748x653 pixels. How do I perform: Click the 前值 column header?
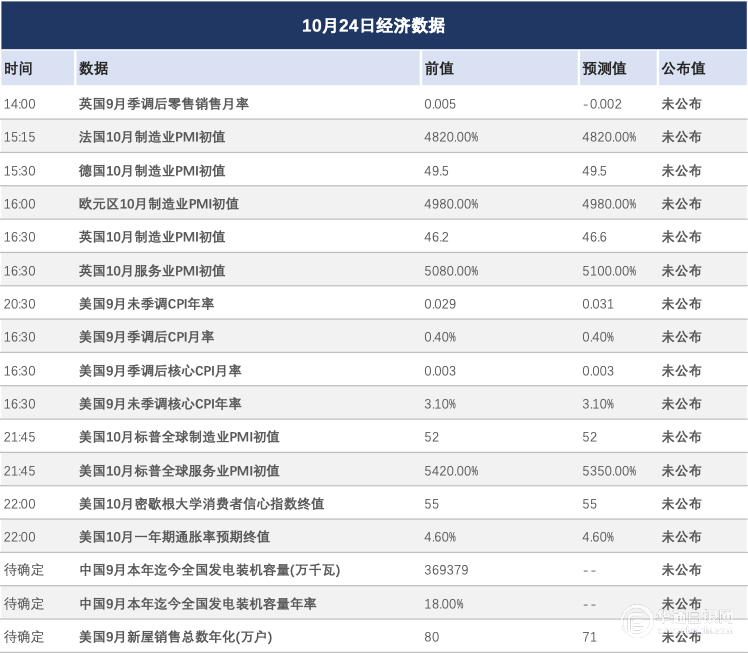(x=439, y=69)
